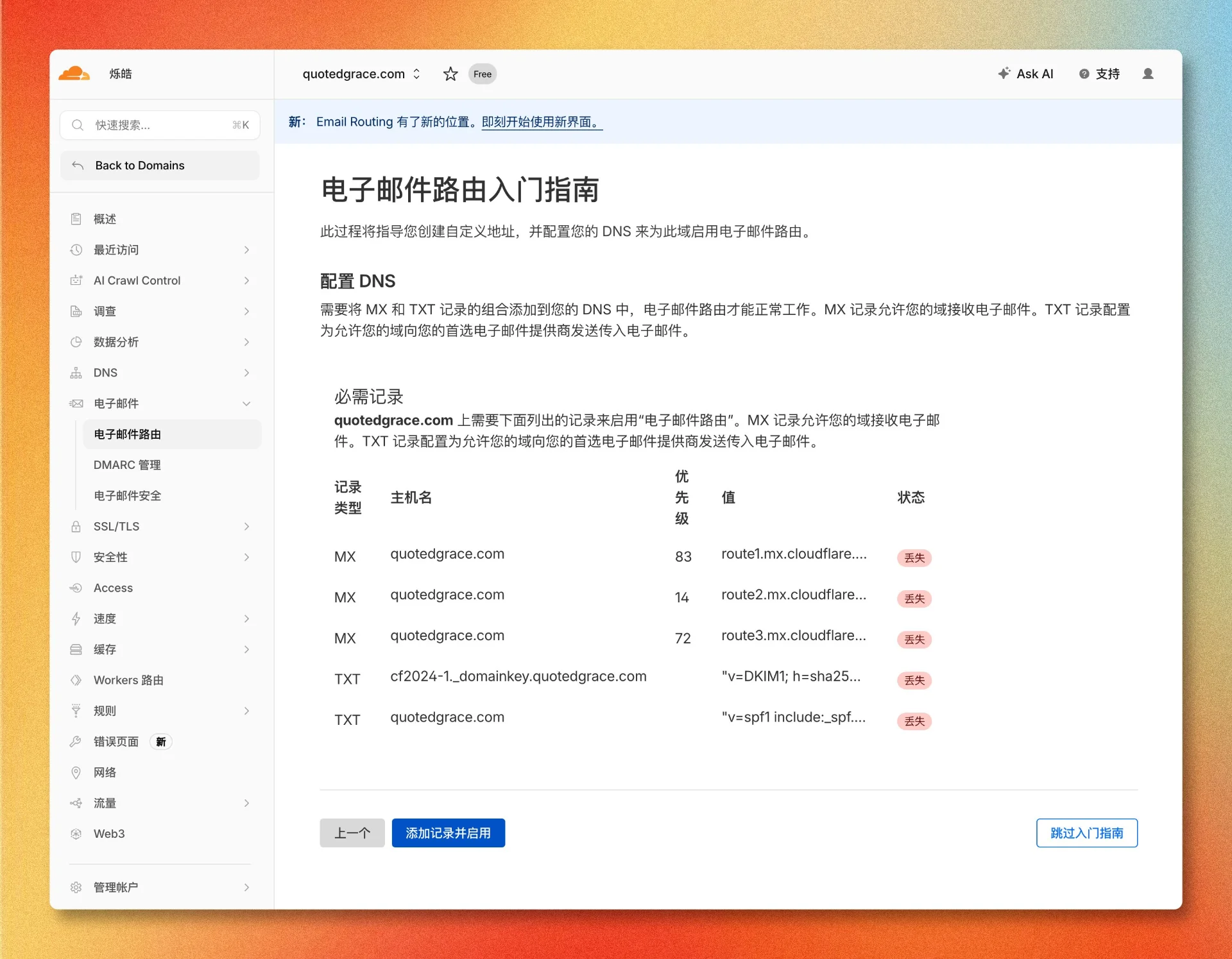
Task: Click the 流量 routing nodes icon
Action: [76, 803]
